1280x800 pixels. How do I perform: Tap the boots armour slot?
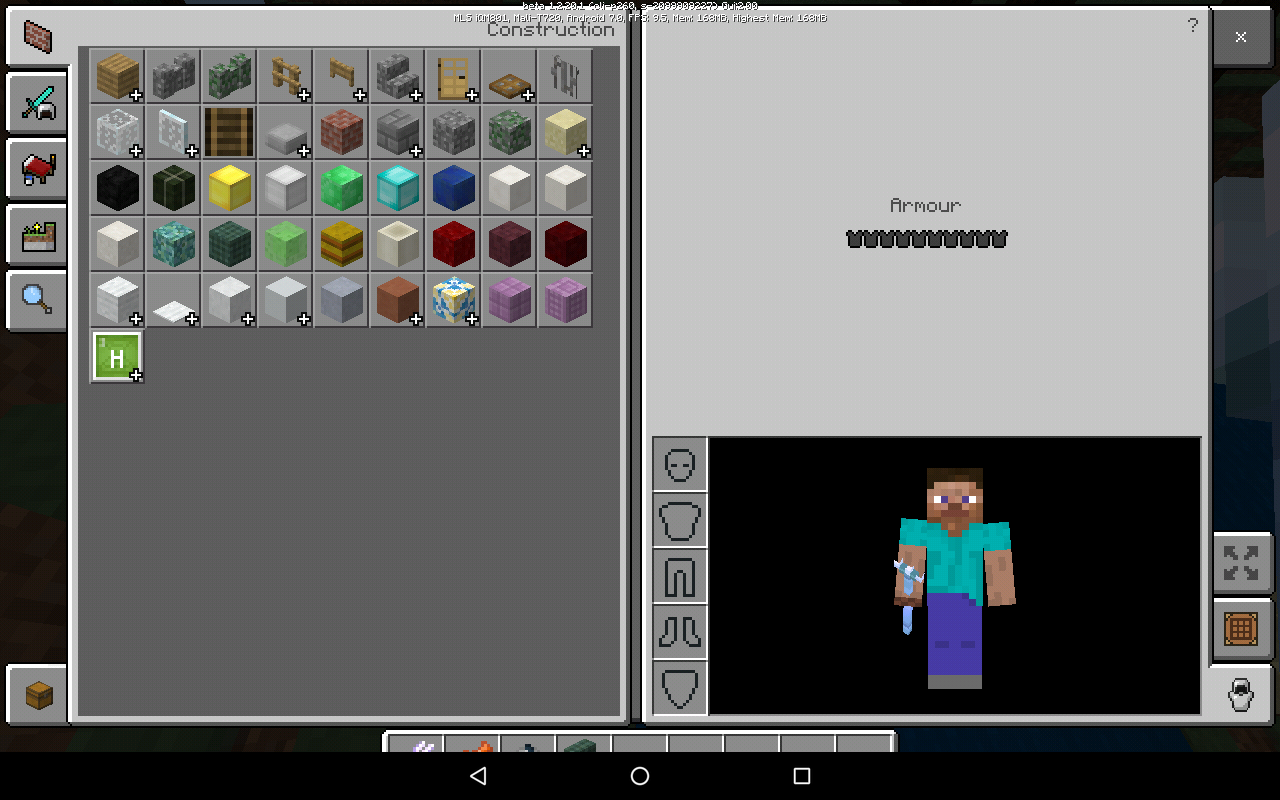click(680, 632)
